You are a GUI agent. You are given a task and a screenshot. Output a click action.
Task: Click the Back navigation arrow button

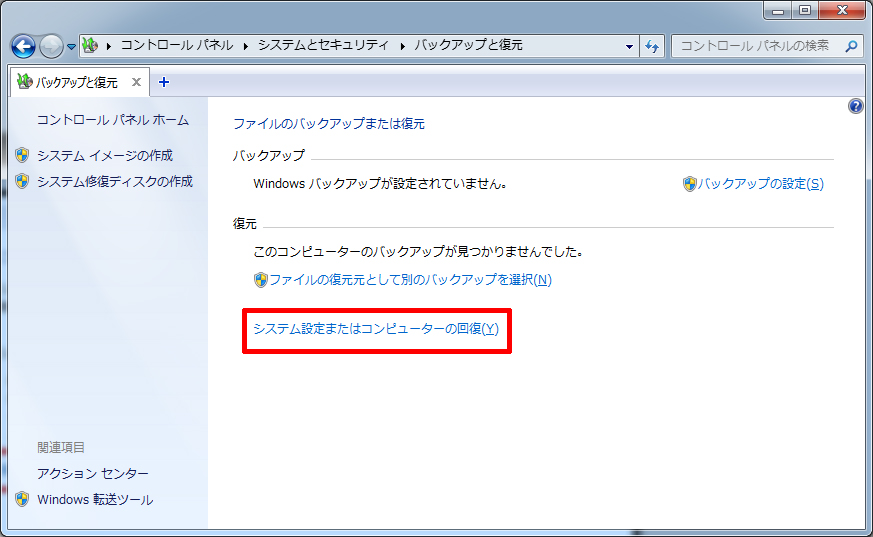click(x=23, y=46)
